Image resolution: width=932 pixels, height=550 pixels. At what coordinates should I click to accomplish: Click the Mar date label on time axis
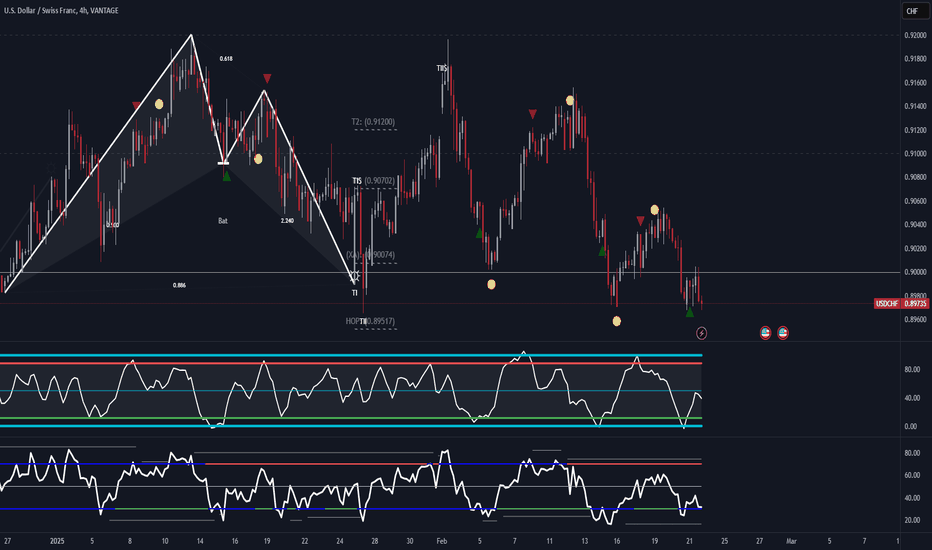tap(791, 541)
